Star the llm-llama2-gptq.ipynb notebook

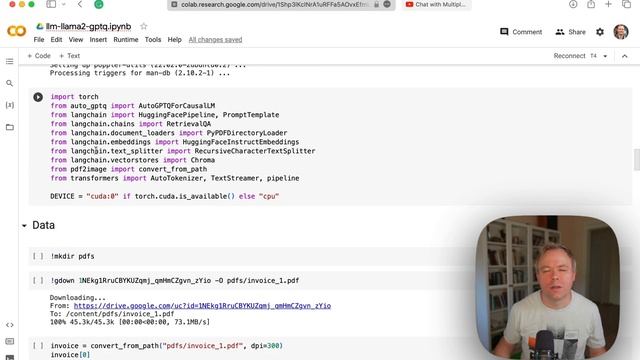point(143,27)
